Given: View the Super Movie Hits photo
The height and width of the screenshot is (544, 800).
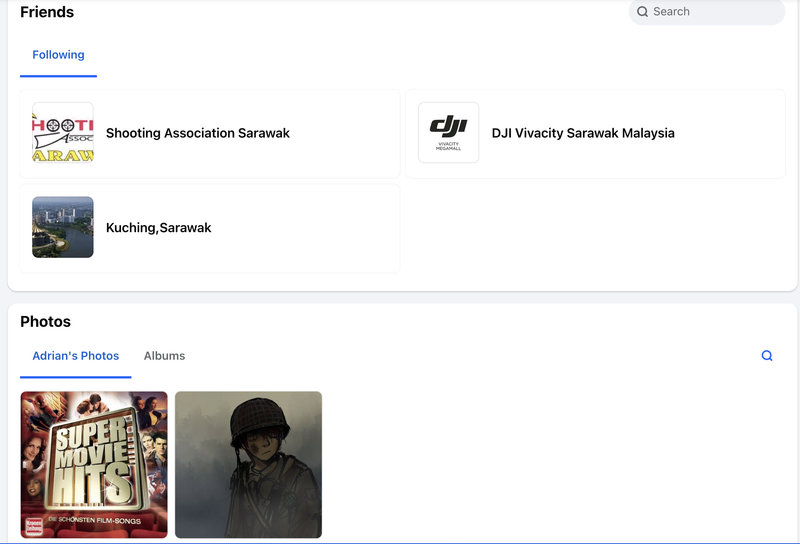Looking at the screenshot, I should [x=94, y=464].
